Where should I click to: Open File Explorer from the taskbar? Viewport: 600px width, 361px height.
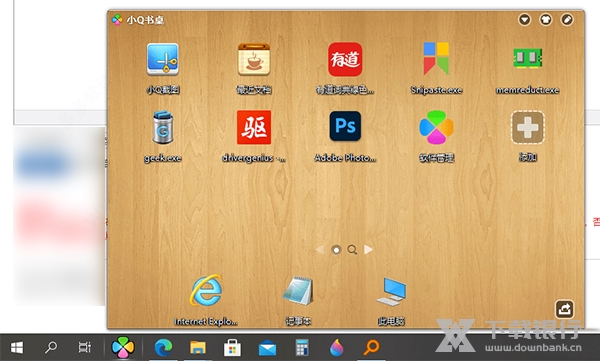tap(198, 348)
